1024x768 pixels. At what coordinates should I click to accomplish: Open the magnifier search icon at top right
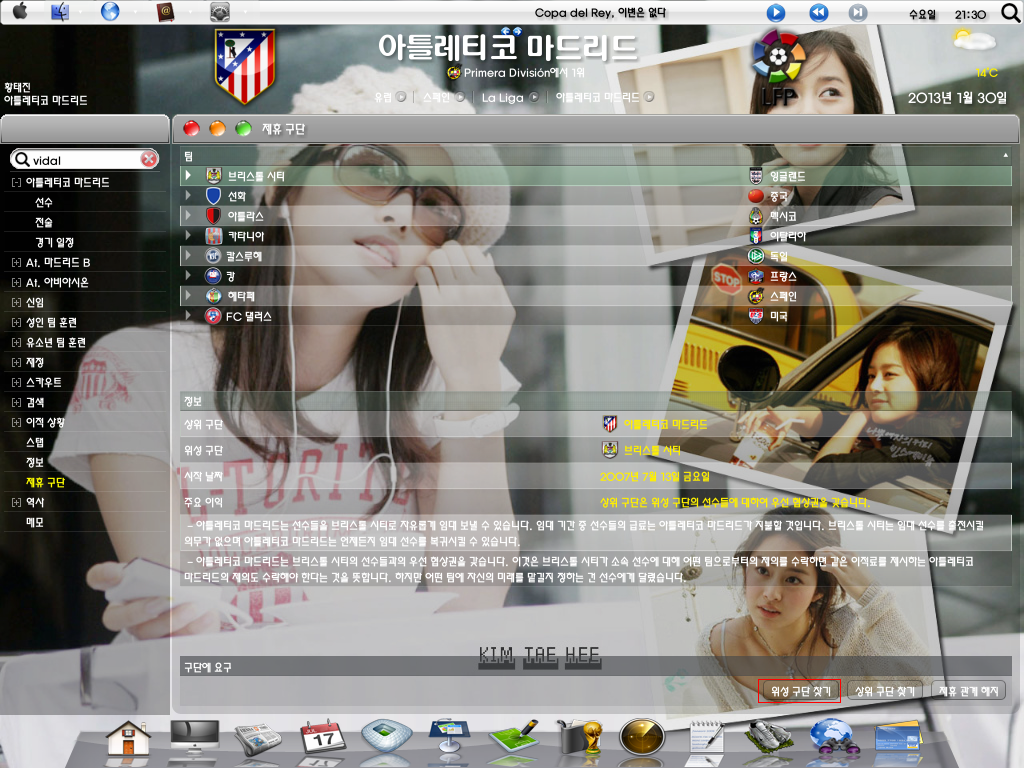tap(1010, 12)
